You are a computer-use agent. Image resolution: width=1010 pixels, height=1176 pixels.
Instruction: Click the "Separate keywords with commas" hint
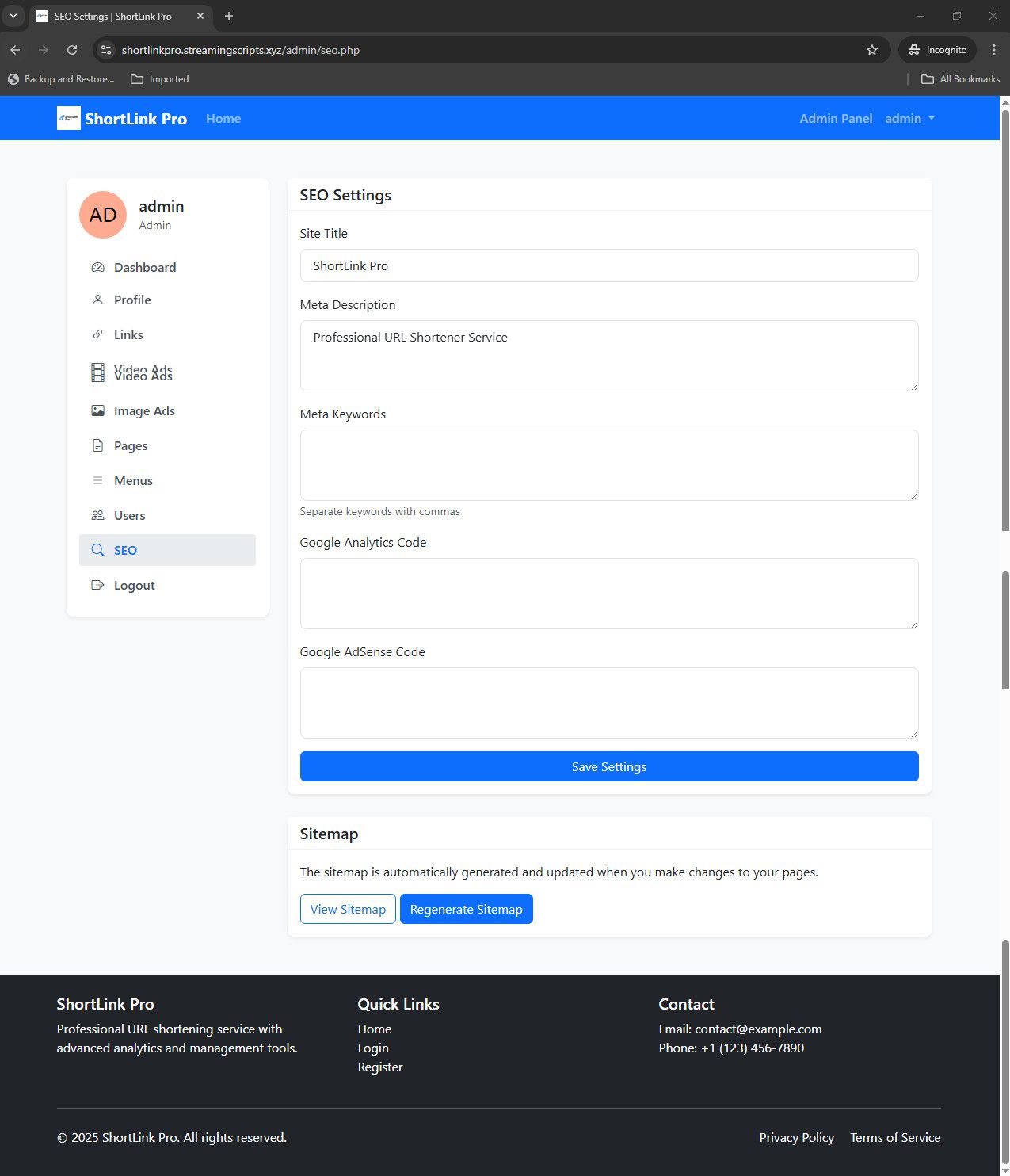pos(379,511)
